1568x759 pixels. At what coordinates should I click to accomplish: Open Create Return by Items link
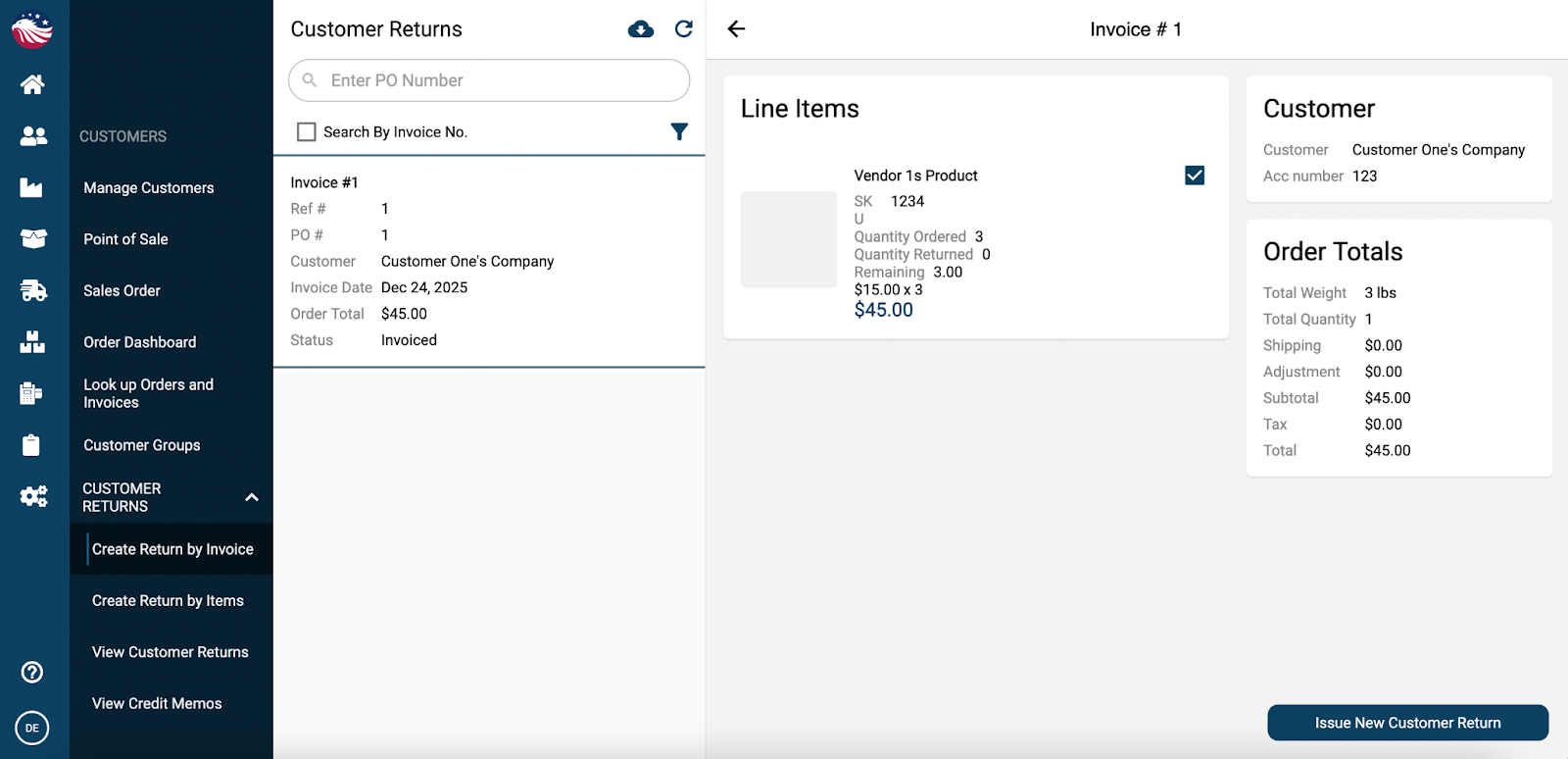[168, 601]
